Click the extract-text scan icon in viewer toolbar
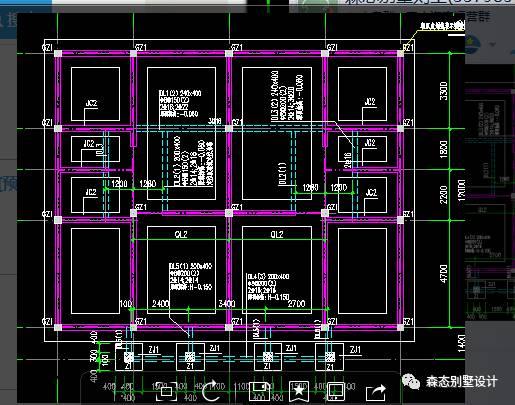The width and height of the screenshot is (515, 405). pos(167,391)
